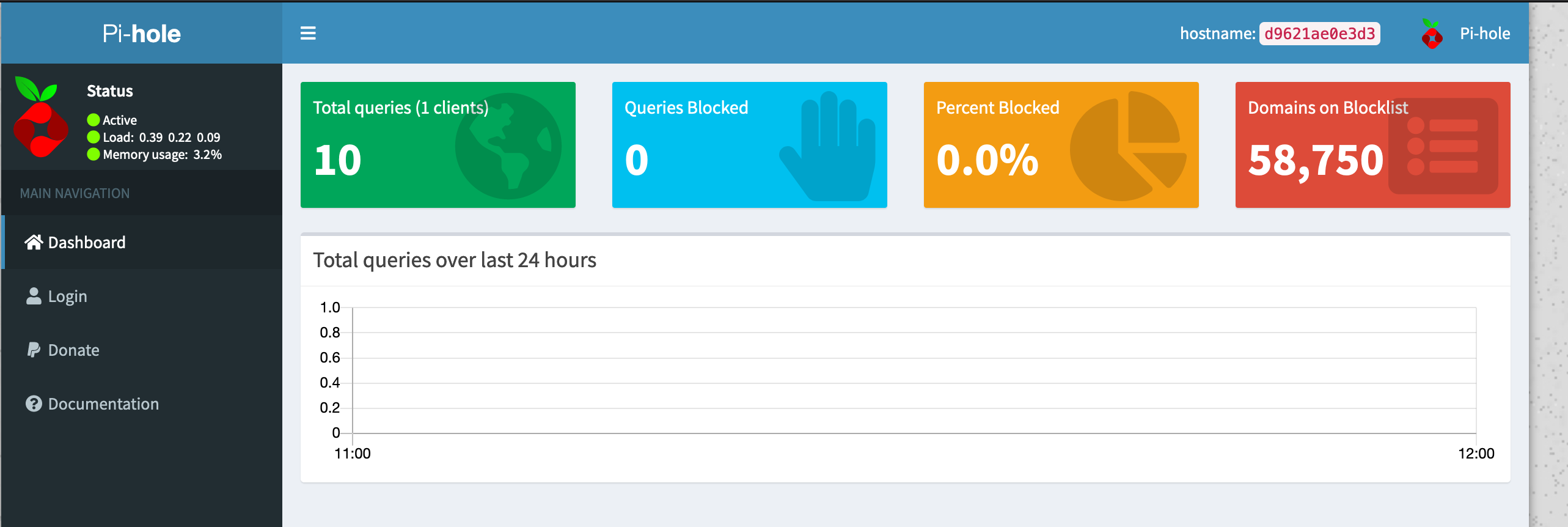
Task: Click the globe icon on Total queries card
Action: [508, 146]
